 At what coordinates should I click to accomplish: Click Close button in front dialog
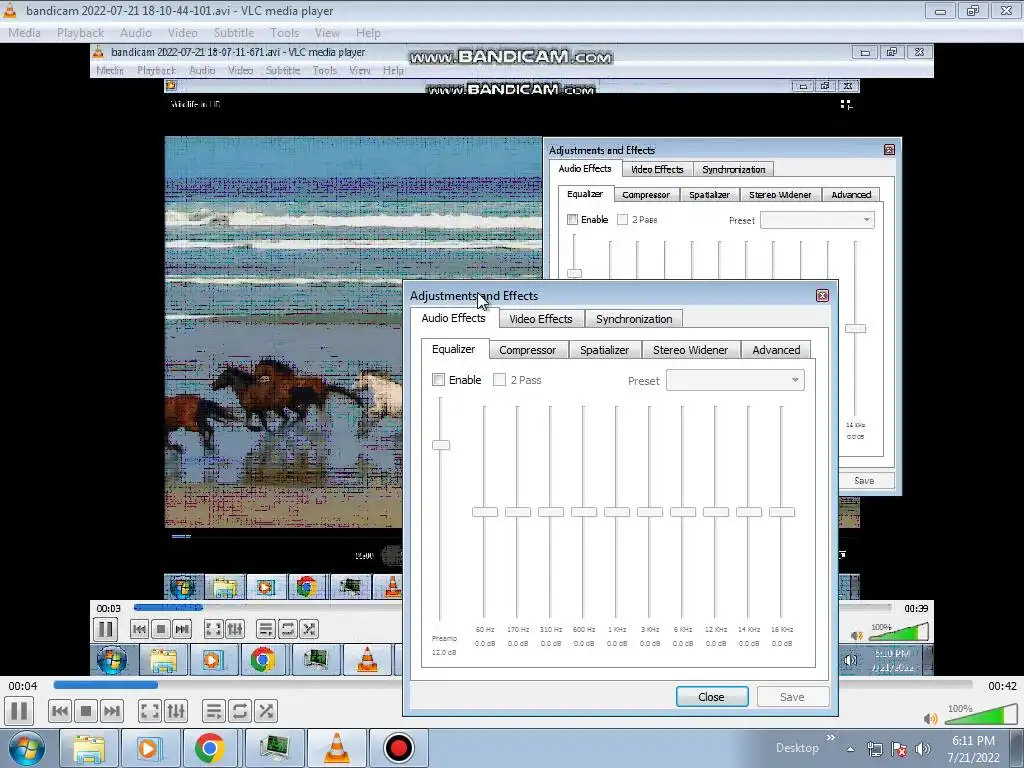pyautogui.click(x=712, y=697)
